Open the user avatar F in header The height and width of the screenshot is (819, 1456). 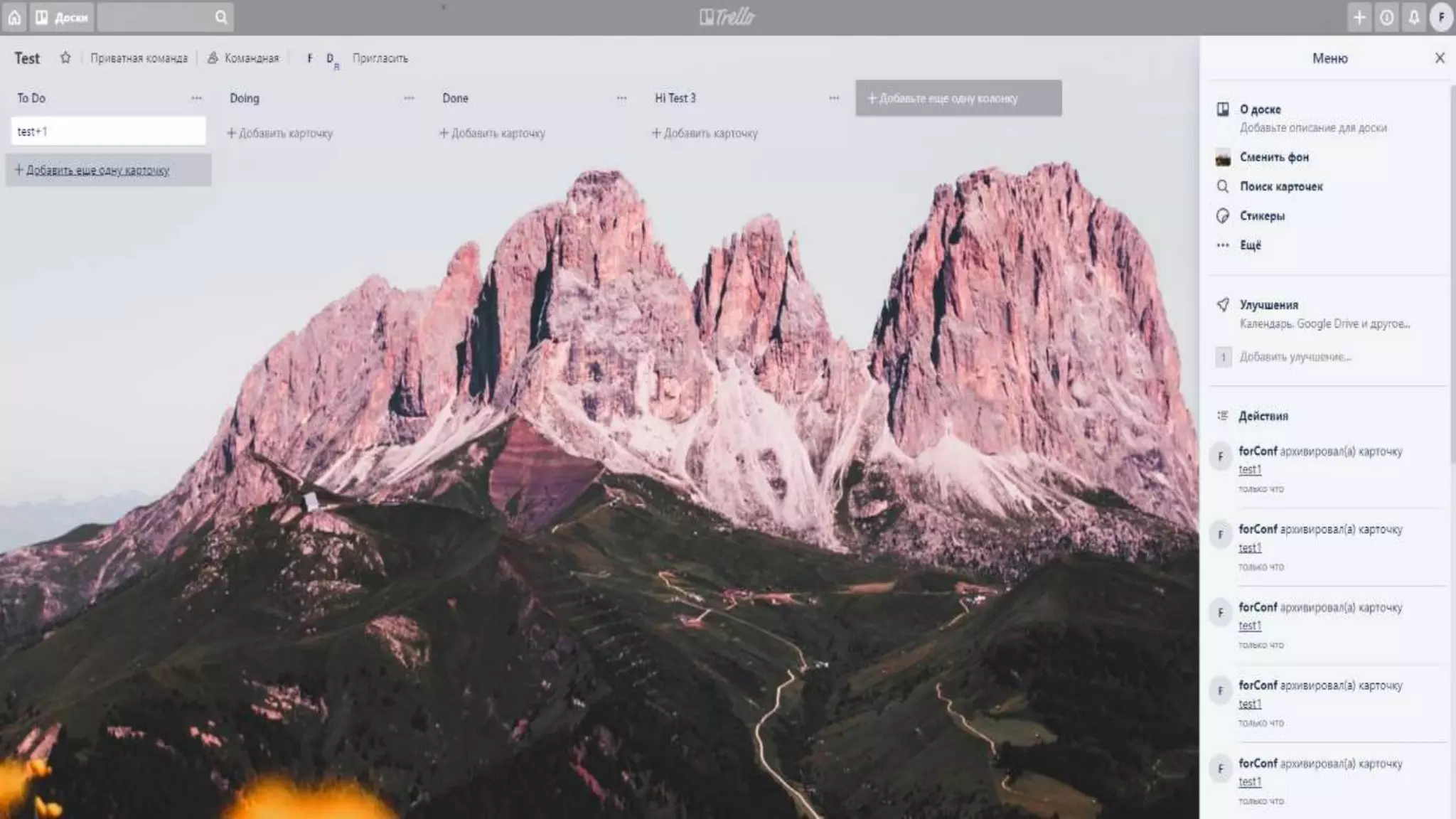click(x=1441, y=17)
